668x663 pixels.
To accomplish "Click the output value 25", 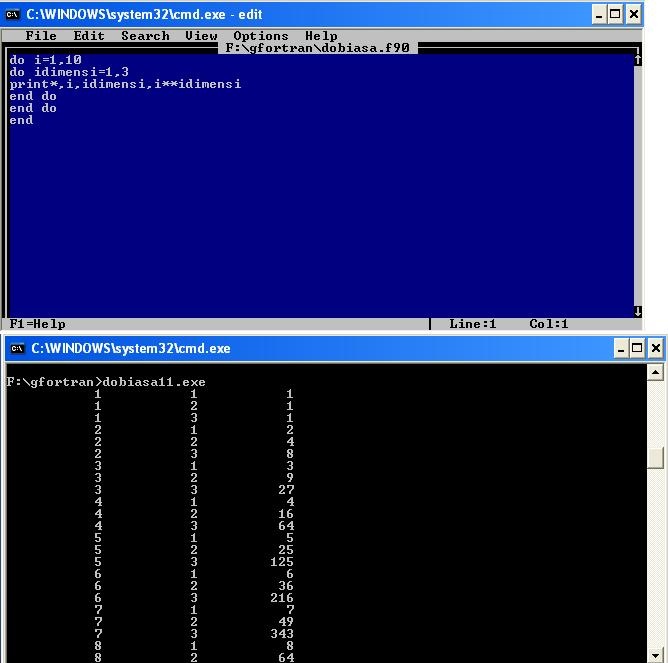I will (x=286, y=550).
